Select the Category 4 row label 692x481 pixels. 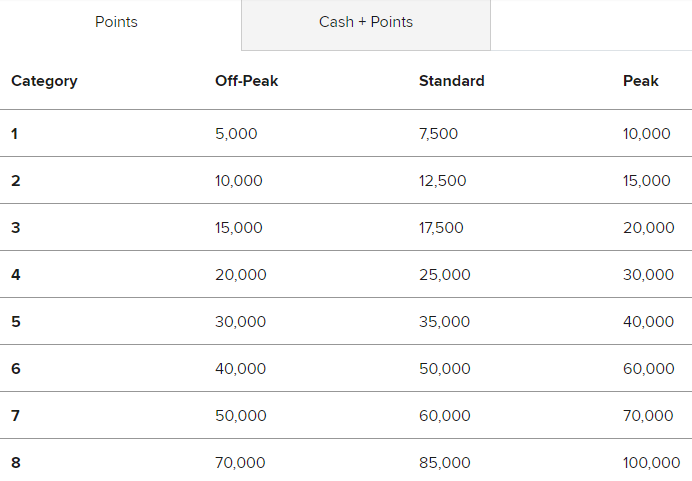pos(16,275)
